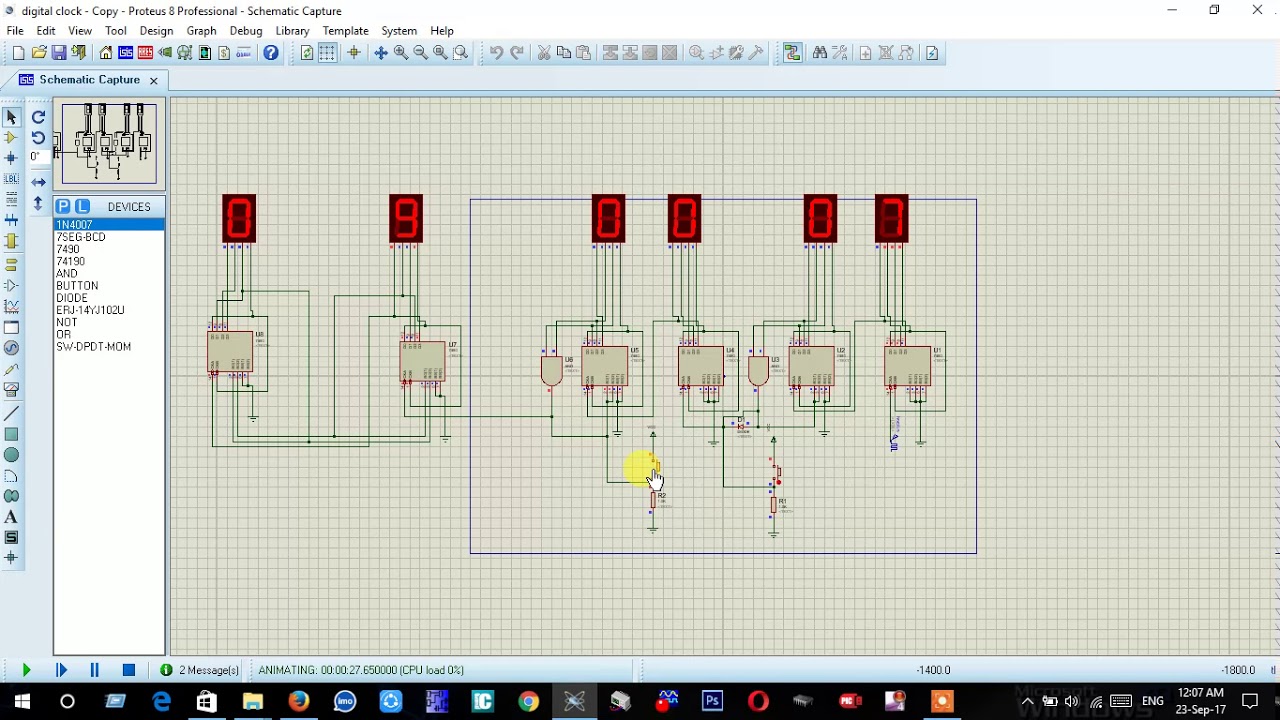Select the Generator Mode sine icon
Viewport: 1280px width, 720px height.
click(12, 348)
